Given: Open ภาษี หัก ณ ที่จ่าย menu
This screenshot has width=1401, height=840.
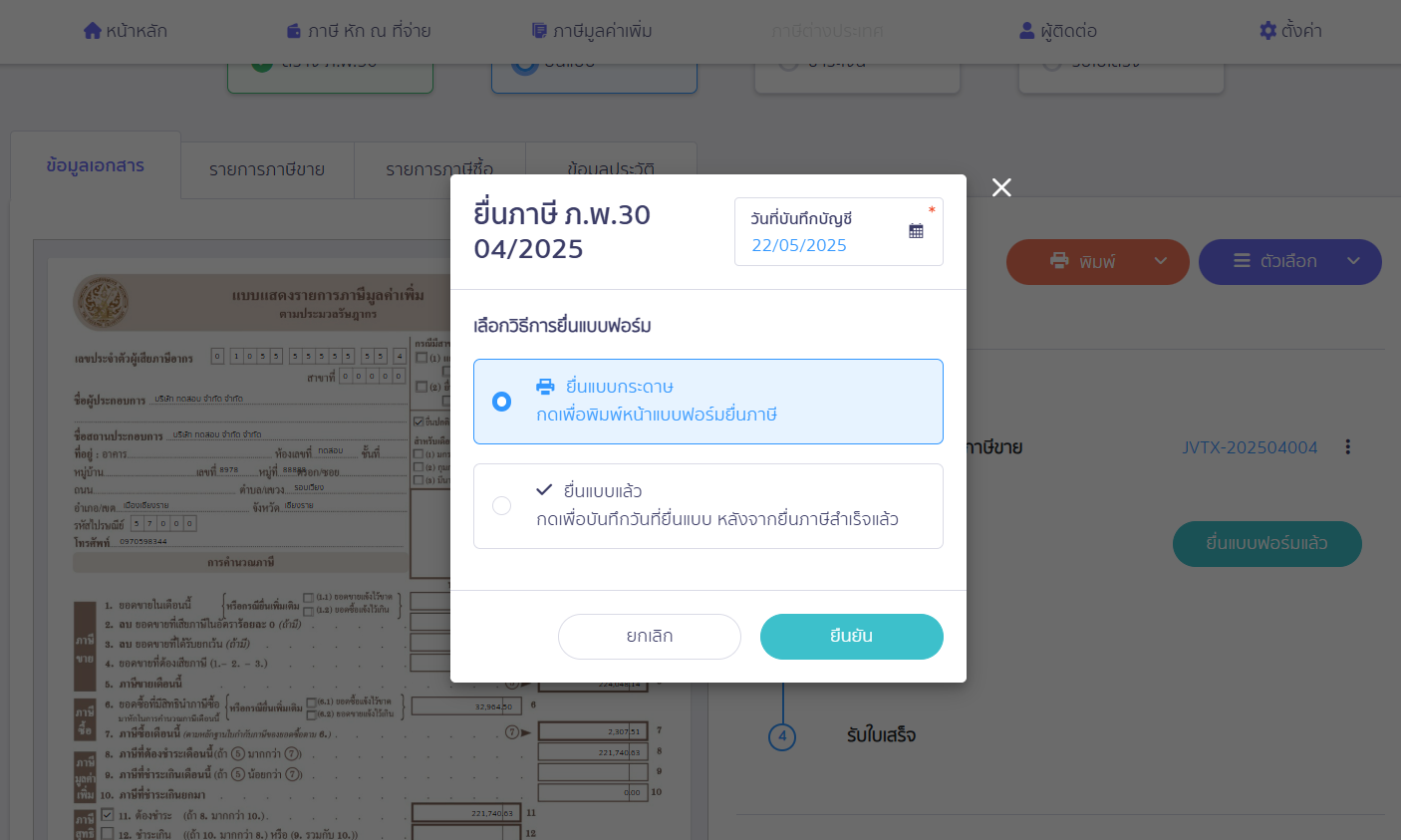Looking at the screenshot, I should point(359,31).
